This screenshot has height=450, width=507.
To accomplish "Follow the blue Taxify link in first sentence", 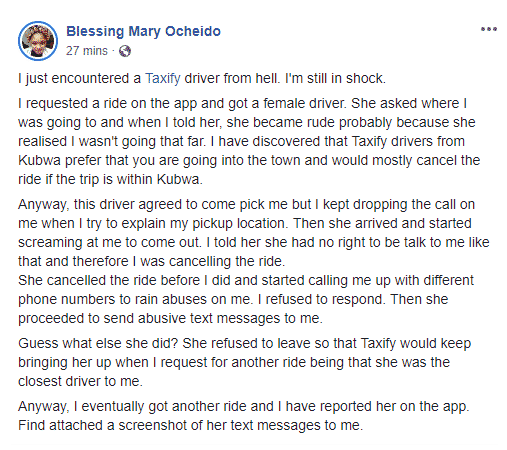I will [163, 78].
